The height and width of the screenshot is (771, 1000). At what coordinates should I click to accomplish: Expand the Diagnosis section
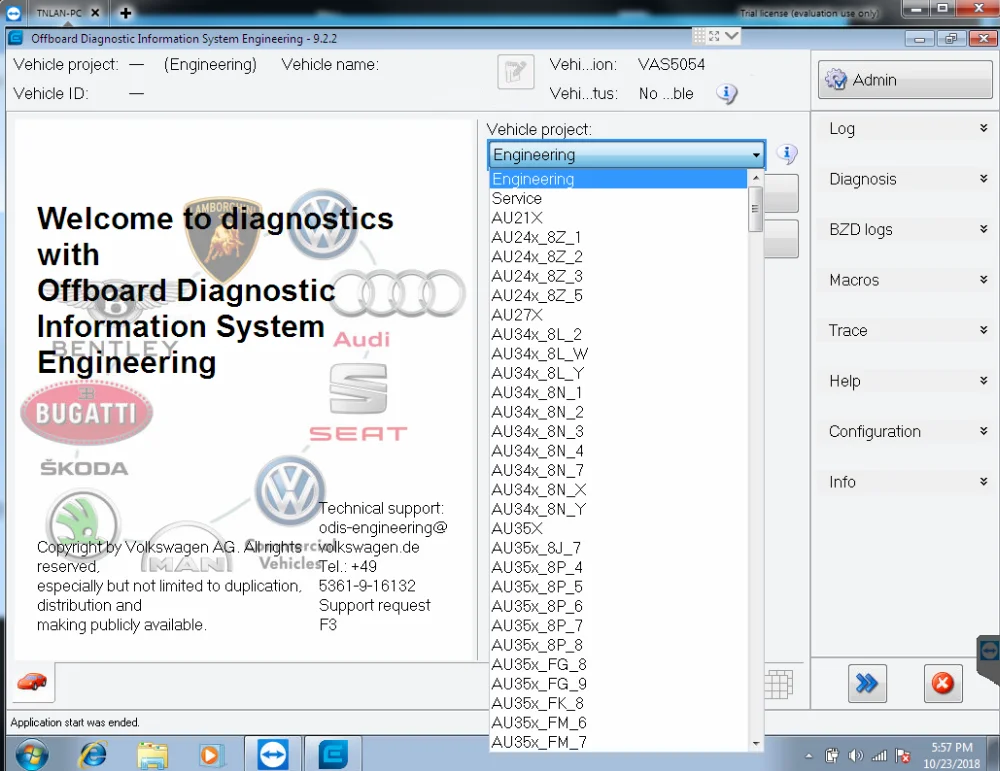[x=905, y=179]
